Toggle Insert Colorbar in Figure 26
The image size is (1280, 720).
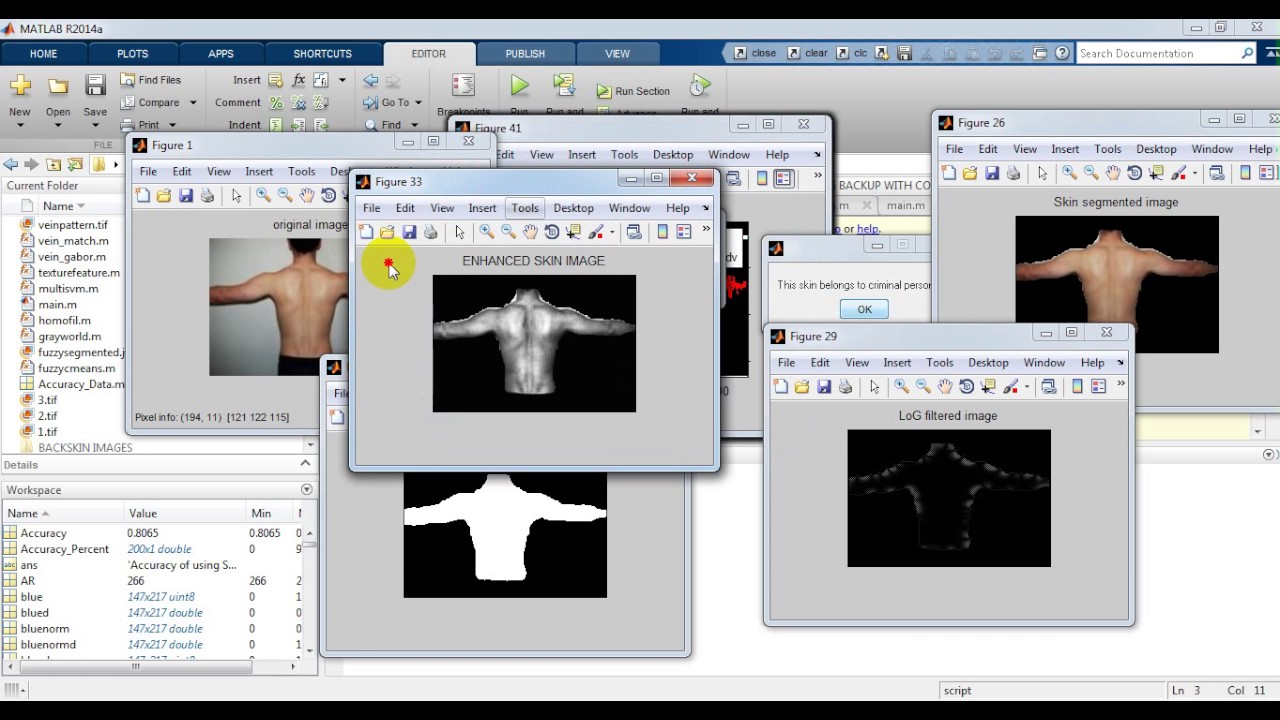(x=1245, y=173)
